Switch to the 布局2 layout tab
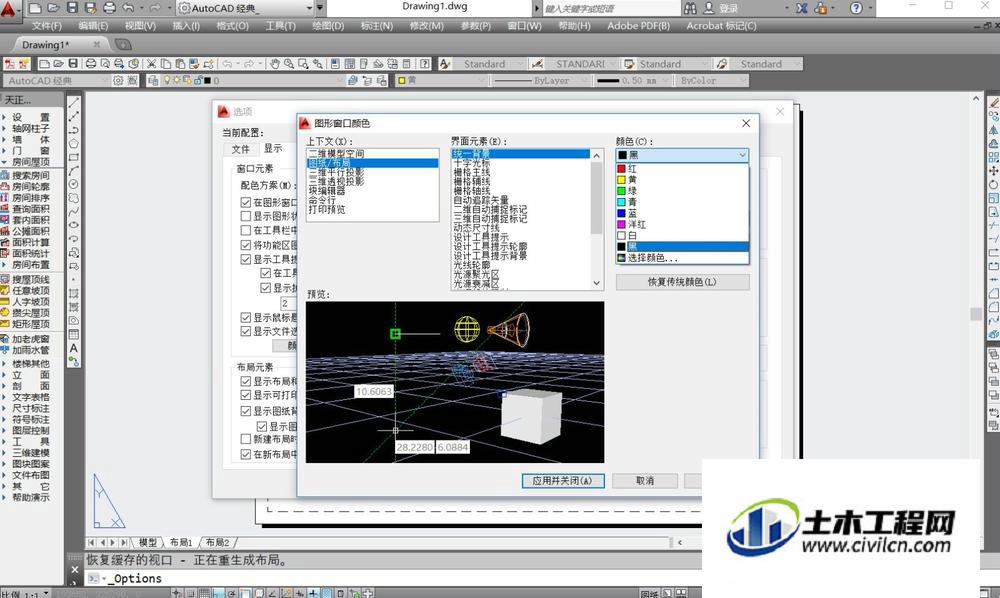 [x=217, y=543]
